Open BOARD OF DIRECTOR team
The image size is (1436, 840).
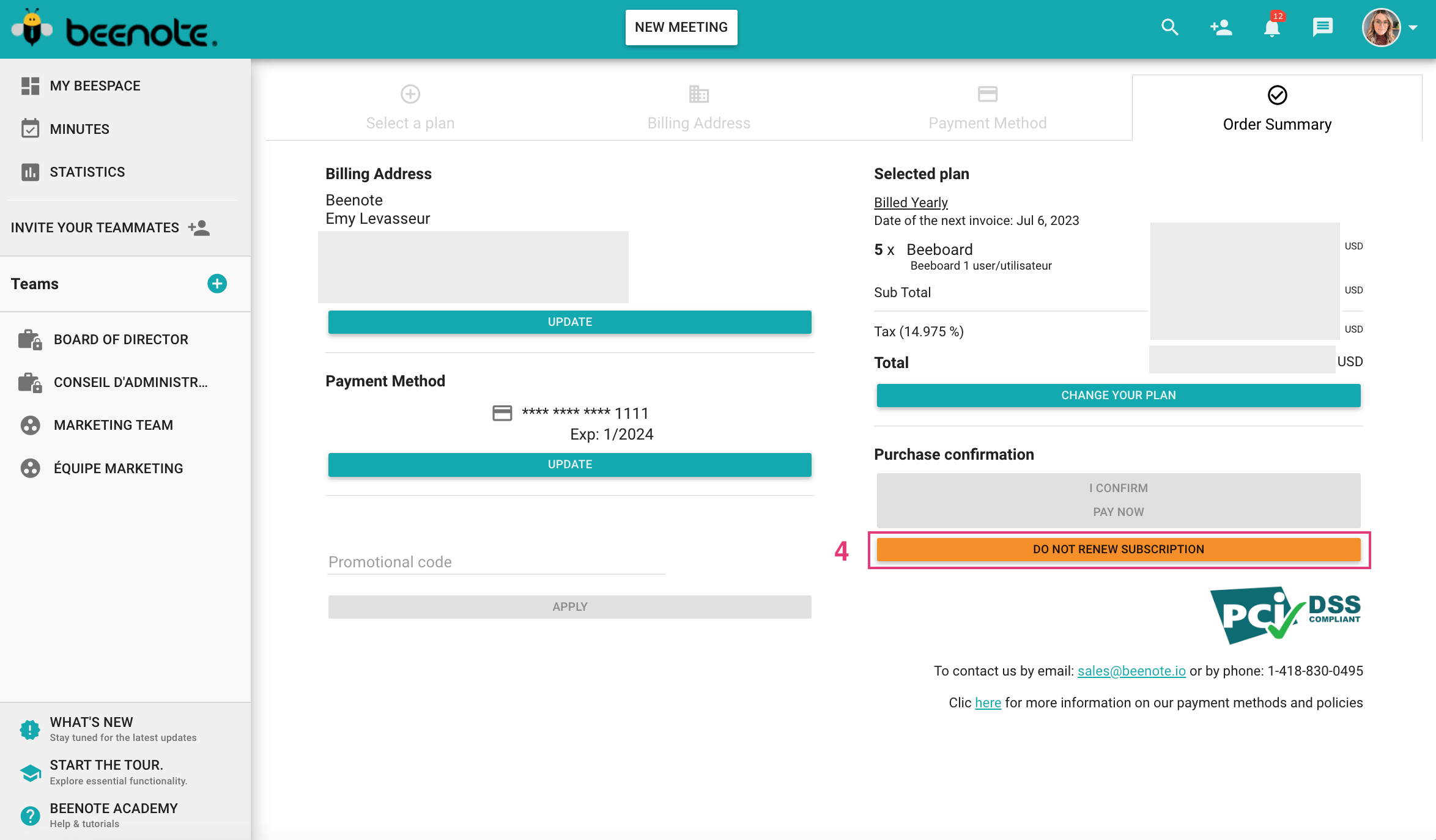(x=120, y=339)
